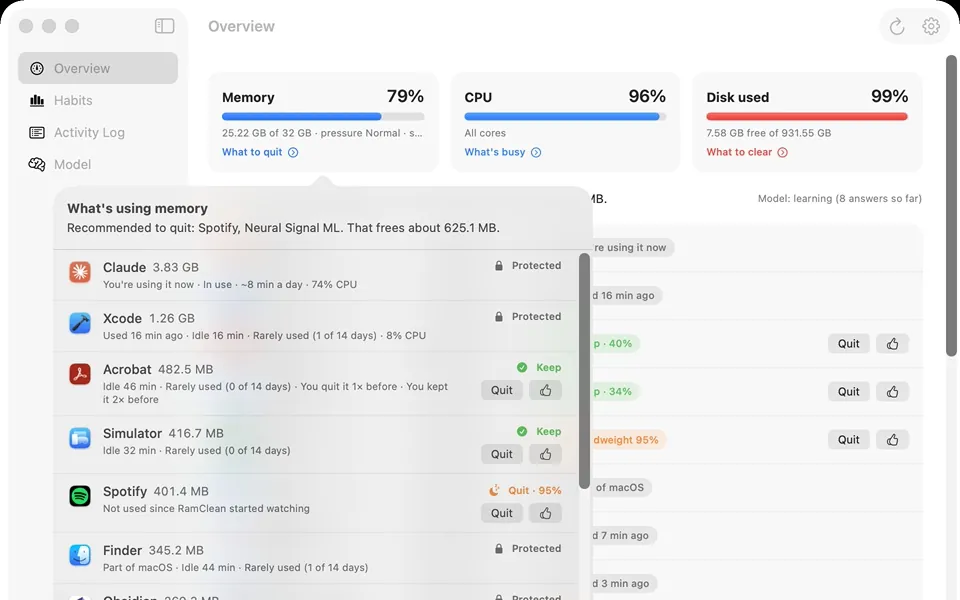Thumbs up on the 40% row

click(893, 343)
